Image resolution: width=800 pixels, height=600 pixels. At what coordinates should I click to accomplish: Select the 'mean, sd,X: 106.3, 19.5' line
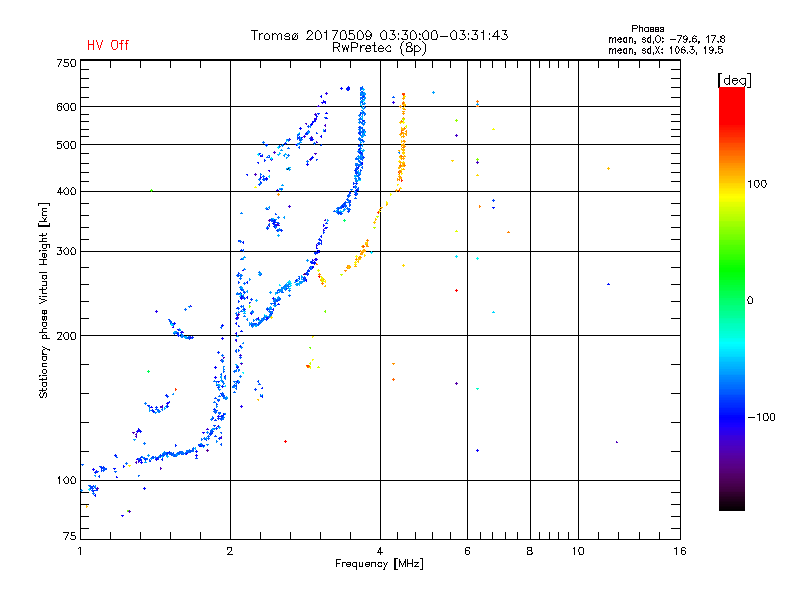coord(665,50)
